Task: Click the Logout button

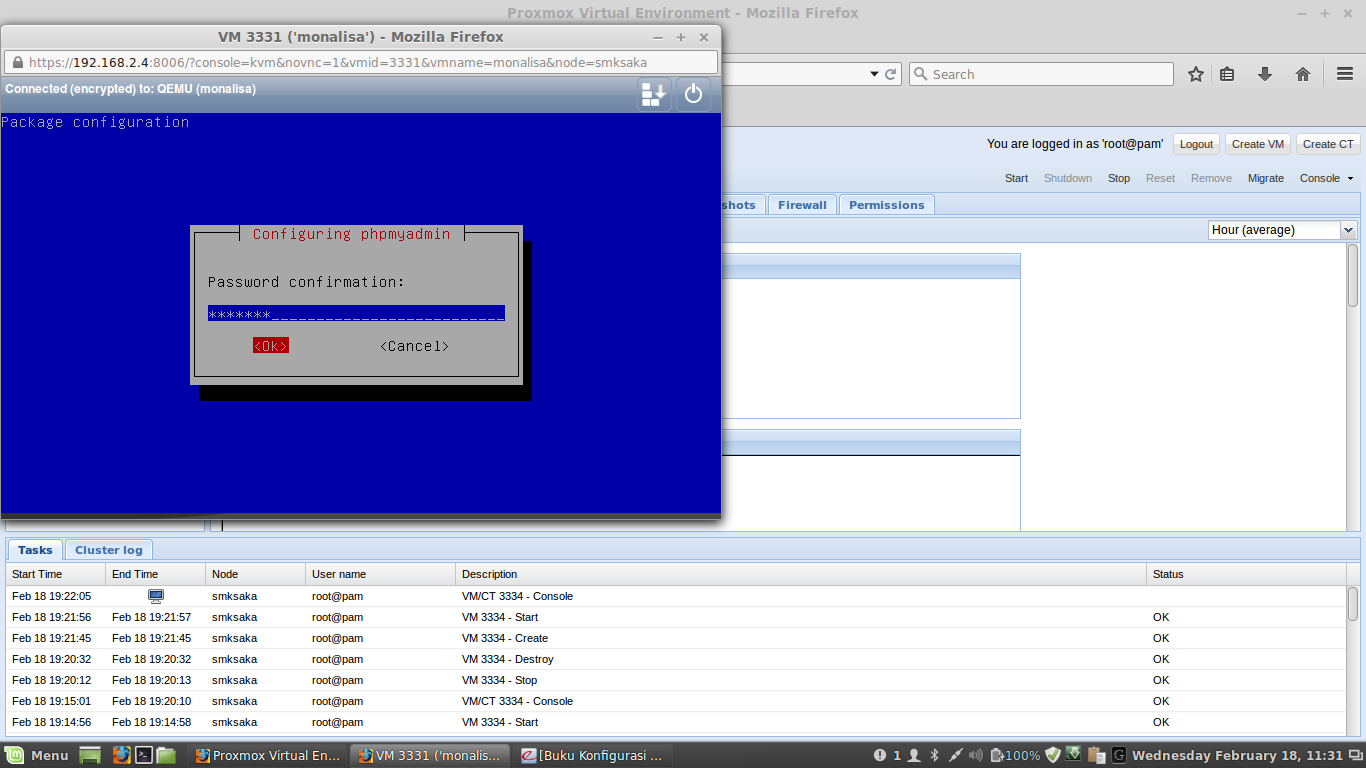Action: [x=1196, y=144]
